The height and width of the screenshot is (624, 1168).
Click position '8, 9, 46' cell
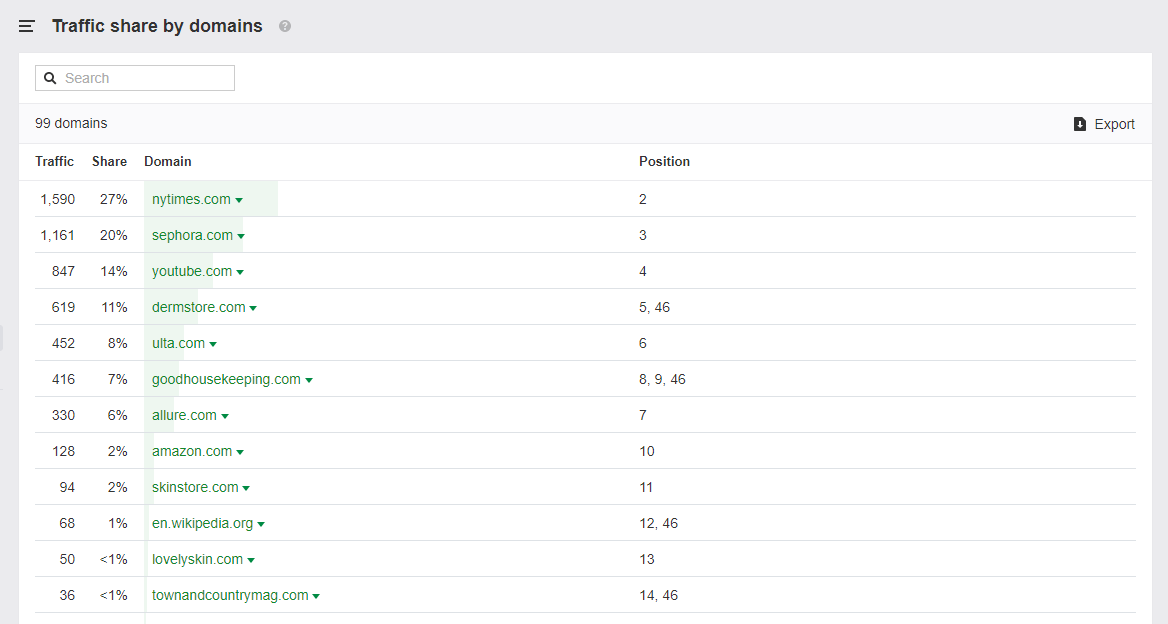662,379
